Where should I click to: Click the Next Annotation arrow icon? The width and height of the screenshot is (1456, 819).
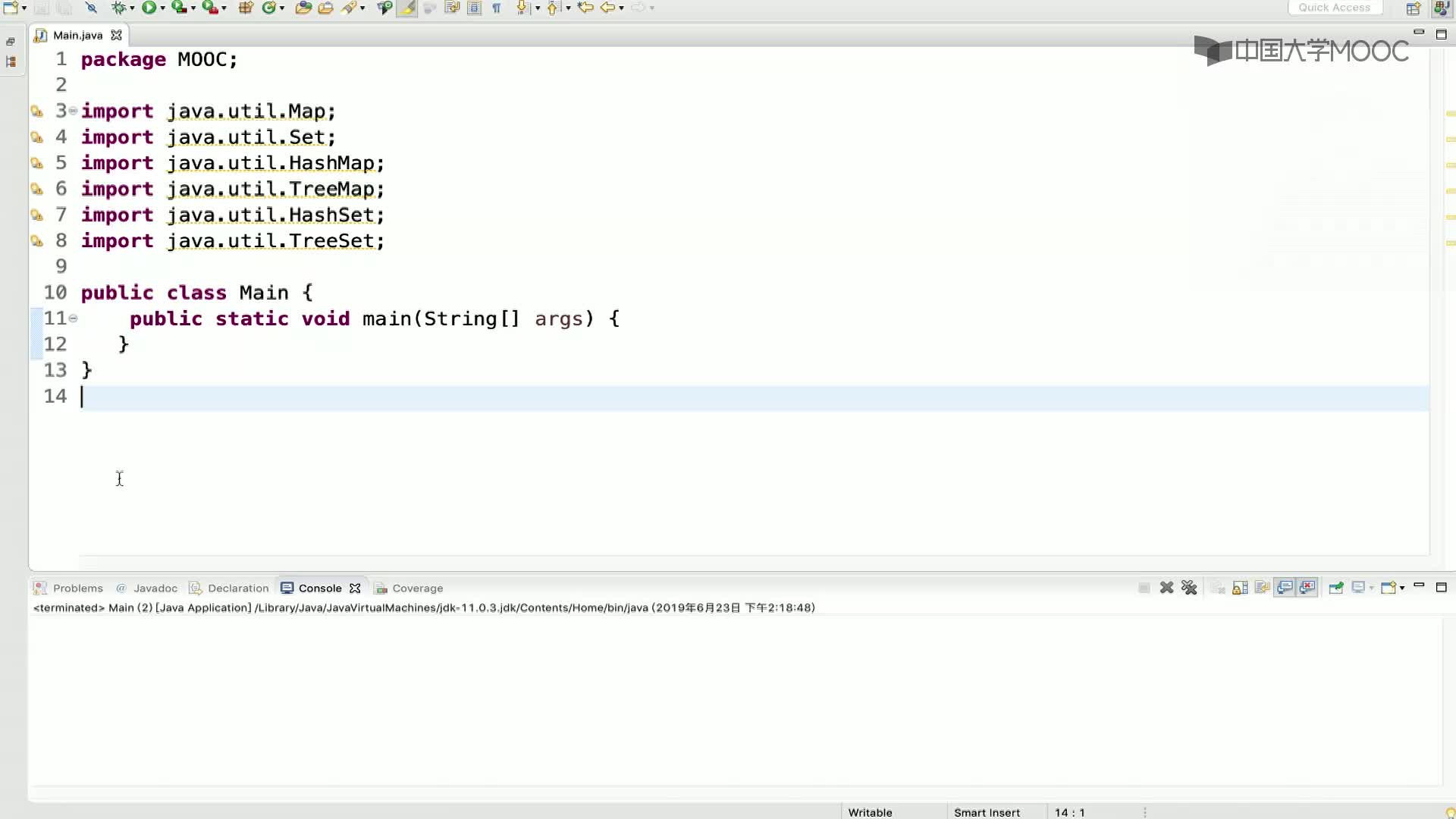click(522, 8)
